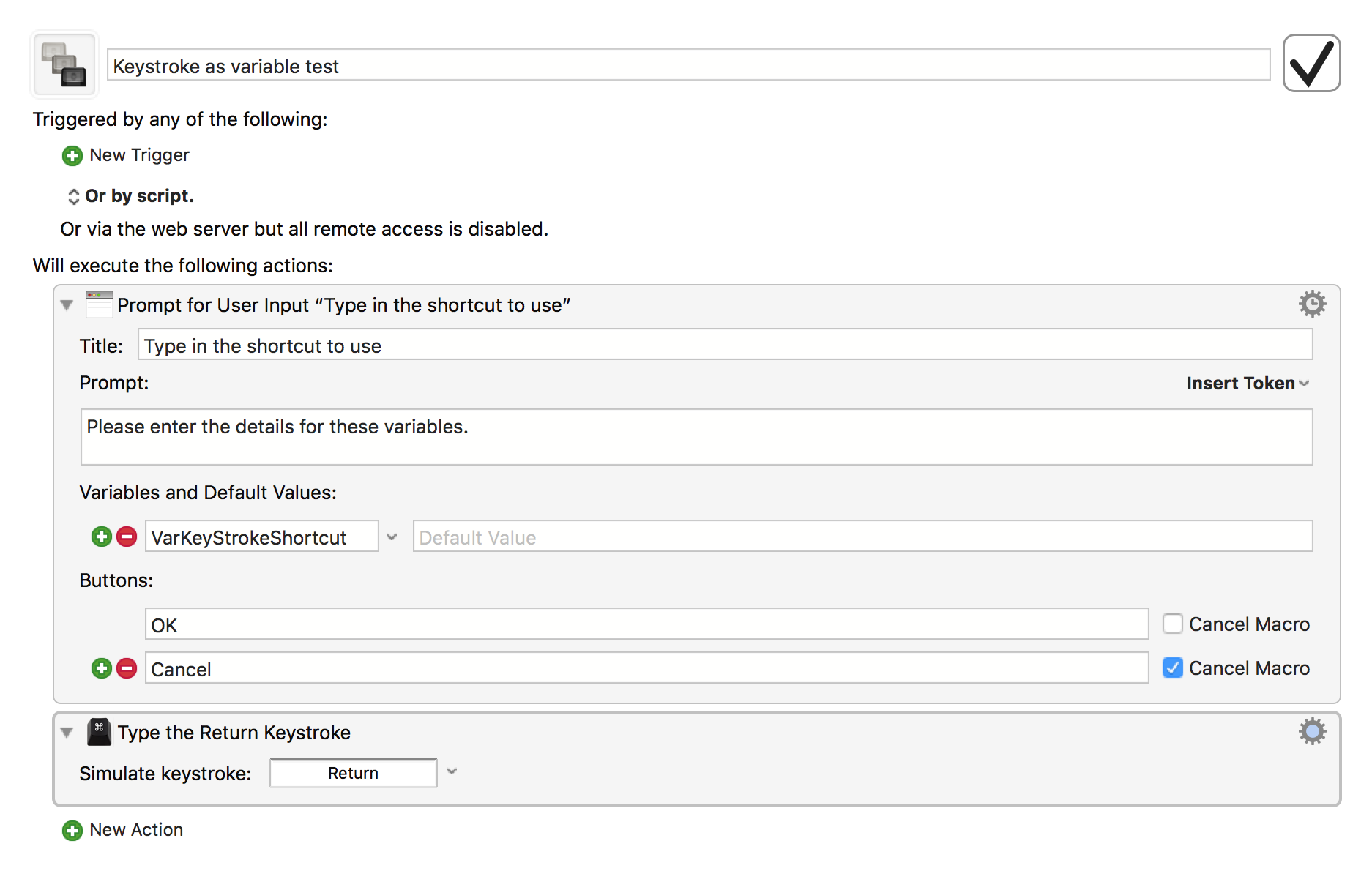This screenshot has height=871, width=1372.
Task: Click into the Prompt text area
Action: 696,437
